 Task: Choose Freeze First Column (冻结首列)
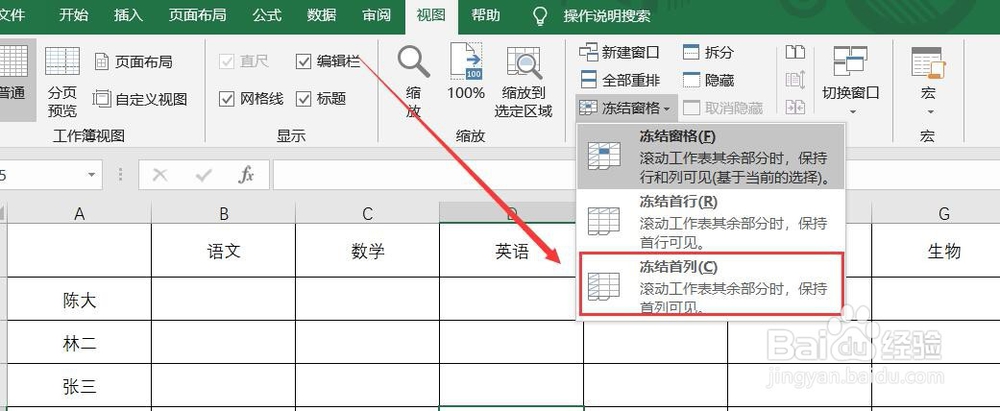point(710,283)
